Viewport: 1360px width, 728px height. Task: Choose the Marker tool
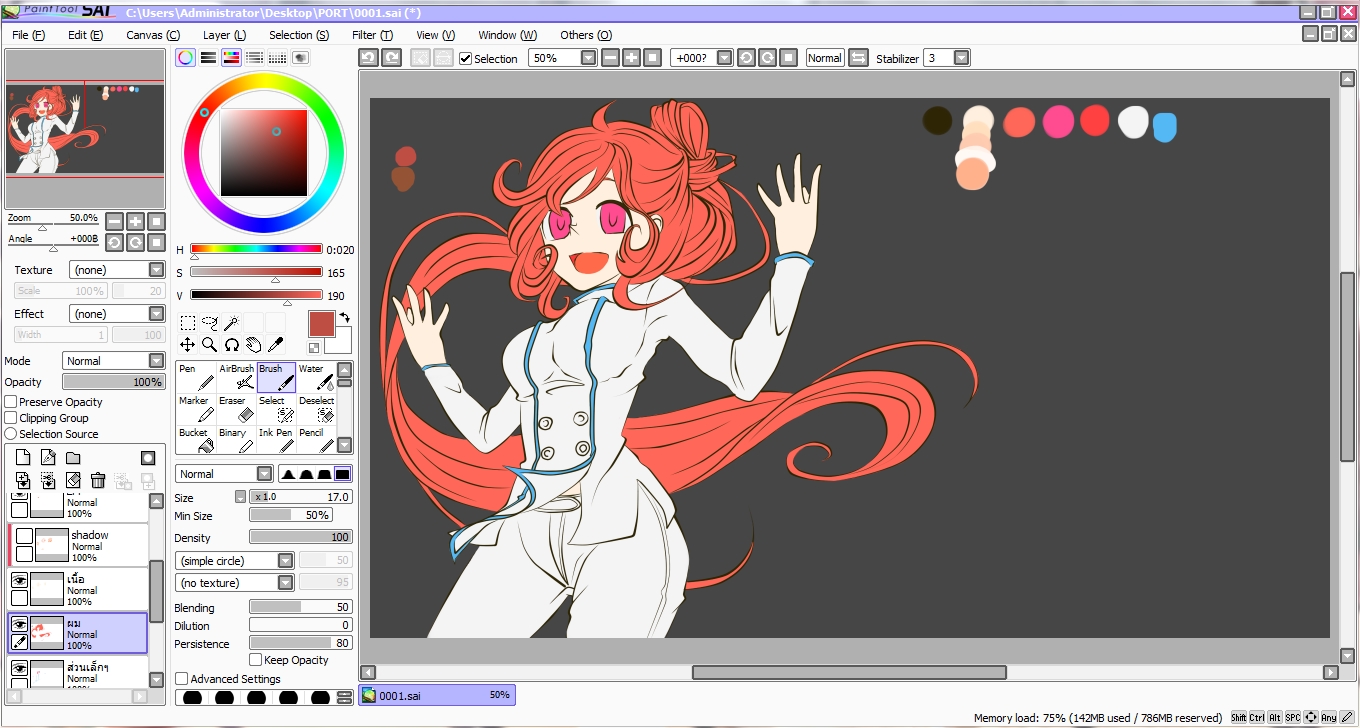tap(196, 409)
